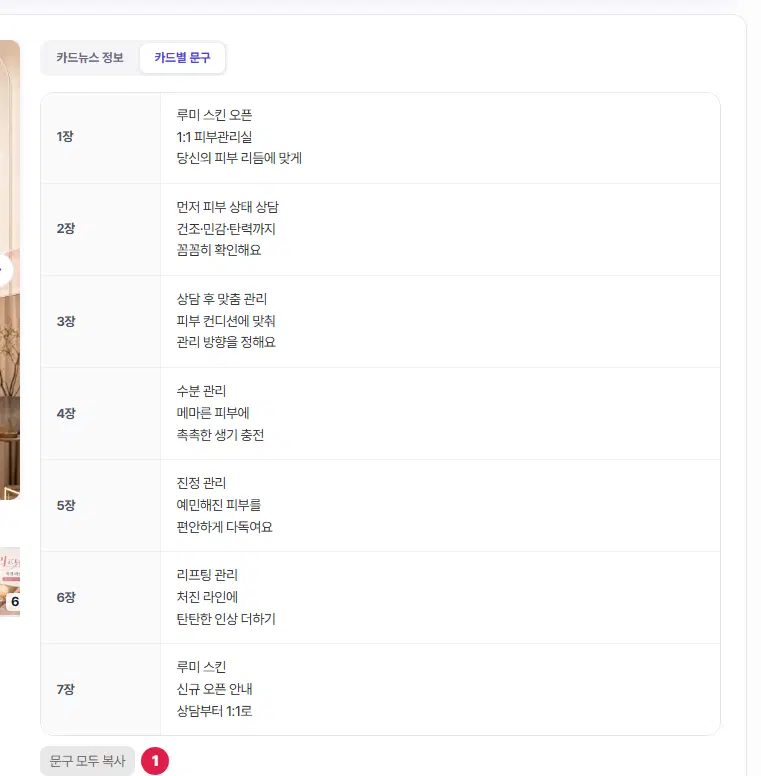Screen dimensions: 761x776
Task: Click the 6장 row label
Action: click(66, 597)
